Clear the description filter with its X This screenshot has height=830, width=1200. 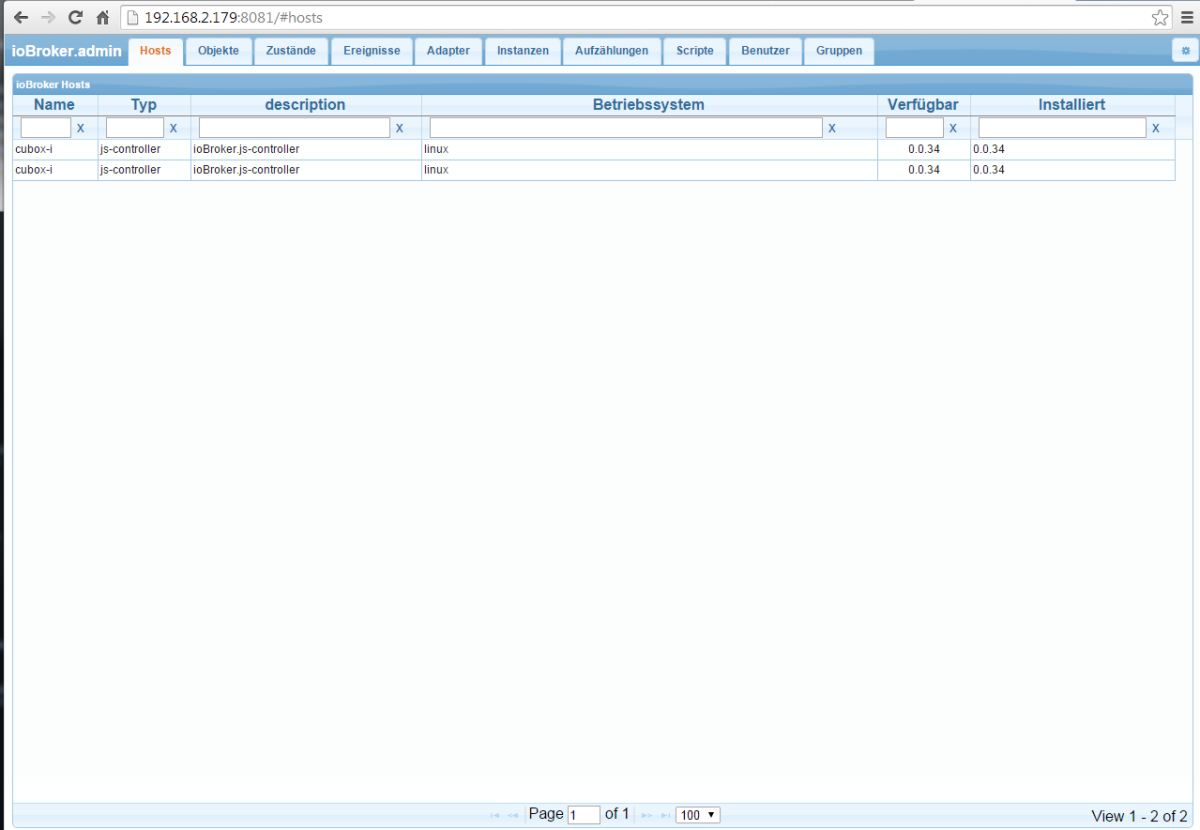tap(400, 128)
